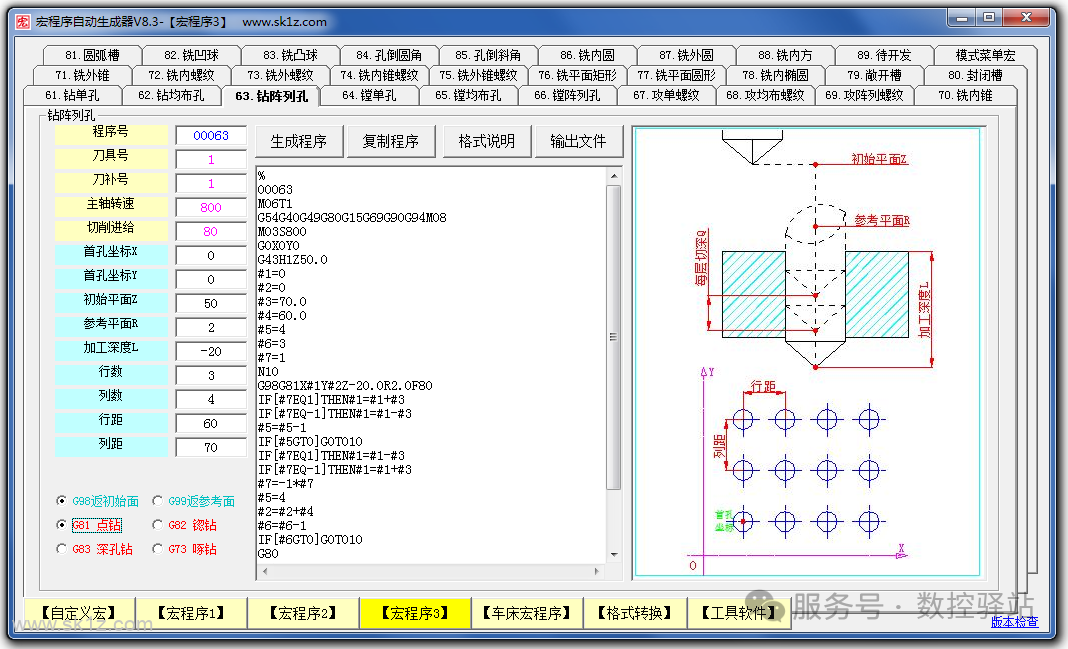Screen dimensions: 1068x649
Task: Edit the 切削进给 field showing 80
Action: (x=211, y=232)
